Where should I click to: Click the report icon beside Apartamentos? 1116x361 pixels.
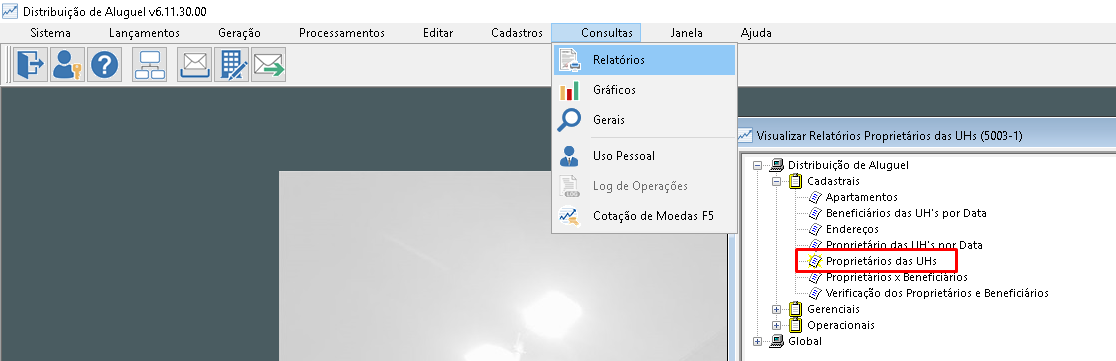coord(816,197)
